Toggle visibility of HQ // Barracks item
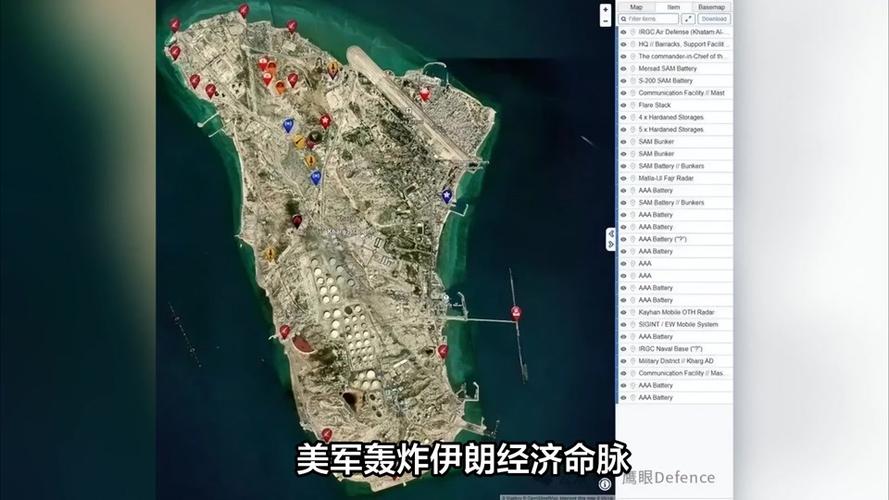The image size is (889, 500). pos(624,44)
